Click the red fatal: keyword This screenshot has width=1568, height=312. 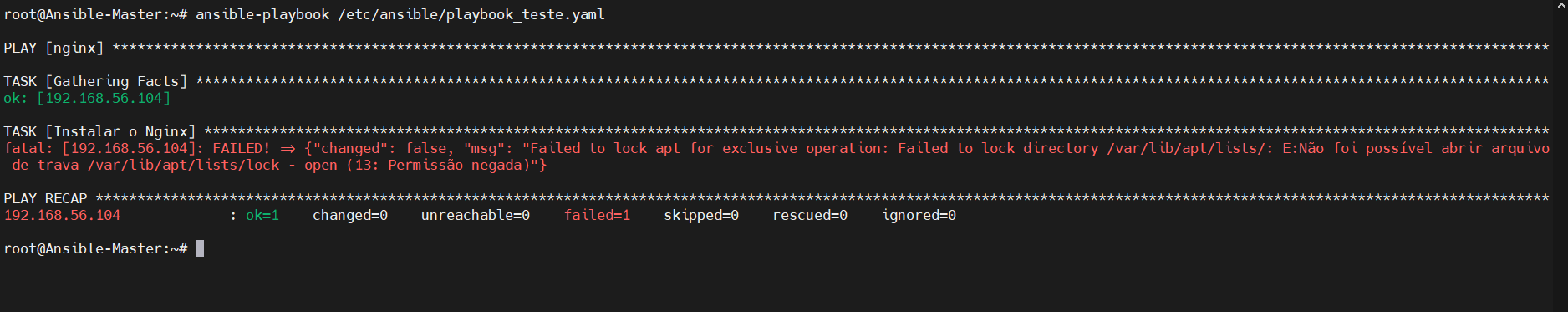pos(28,148)
